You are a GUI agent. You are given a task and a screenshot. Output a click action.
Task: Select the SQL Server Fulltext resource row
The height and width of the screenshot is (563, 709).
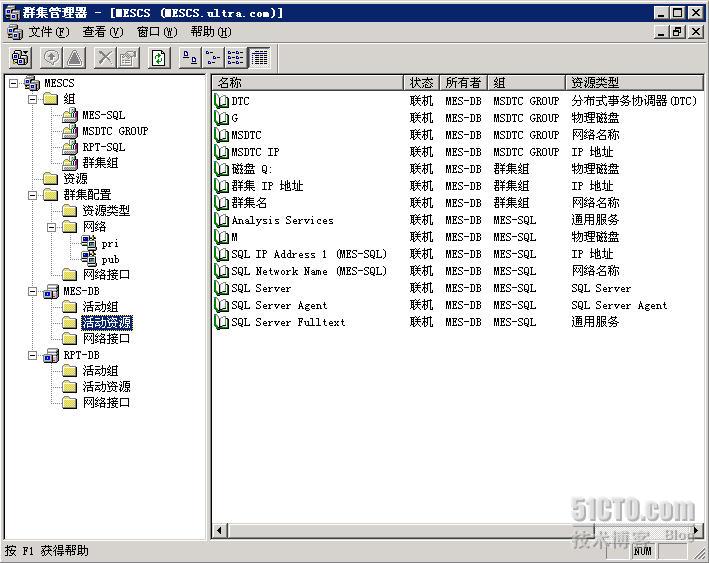[x=457, y=322]
